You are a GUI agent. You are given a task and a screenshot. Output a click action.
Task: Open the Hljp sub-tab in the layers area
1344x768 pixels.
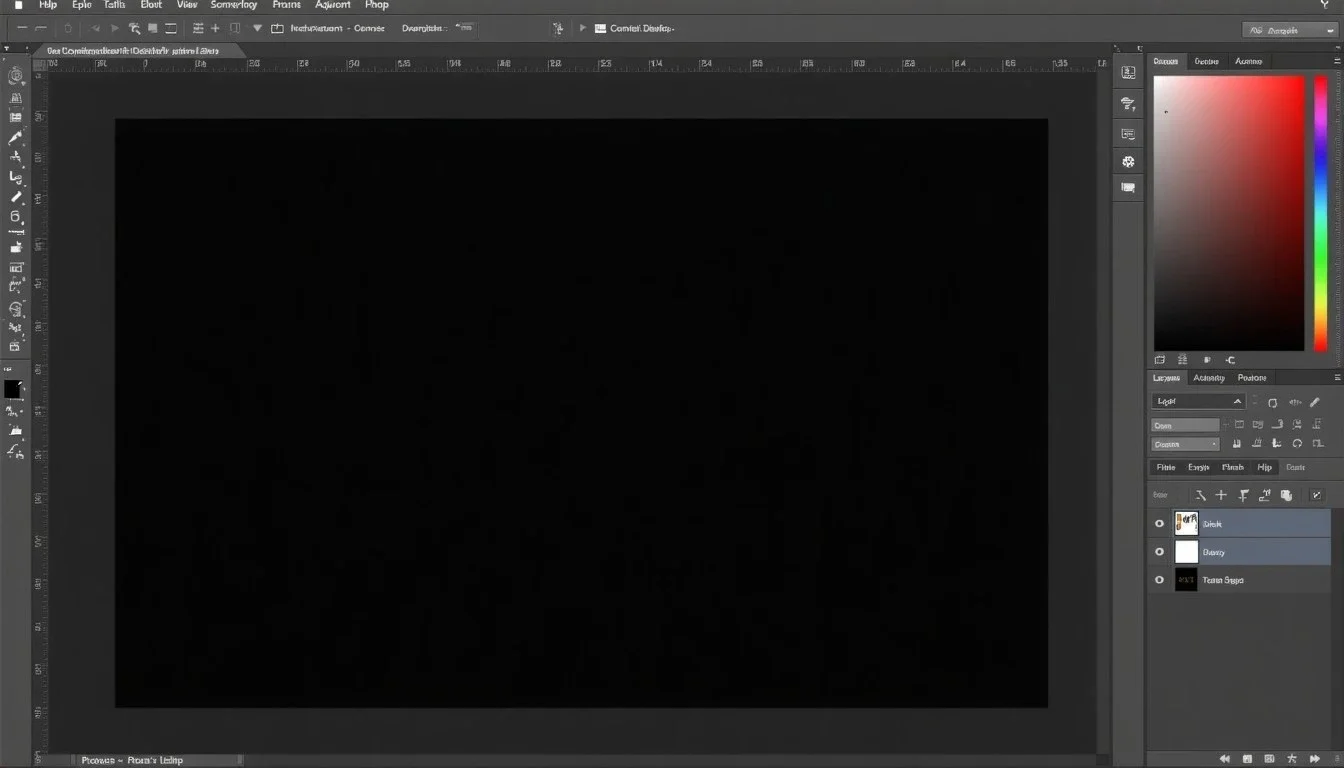(x=1265, y=467)
